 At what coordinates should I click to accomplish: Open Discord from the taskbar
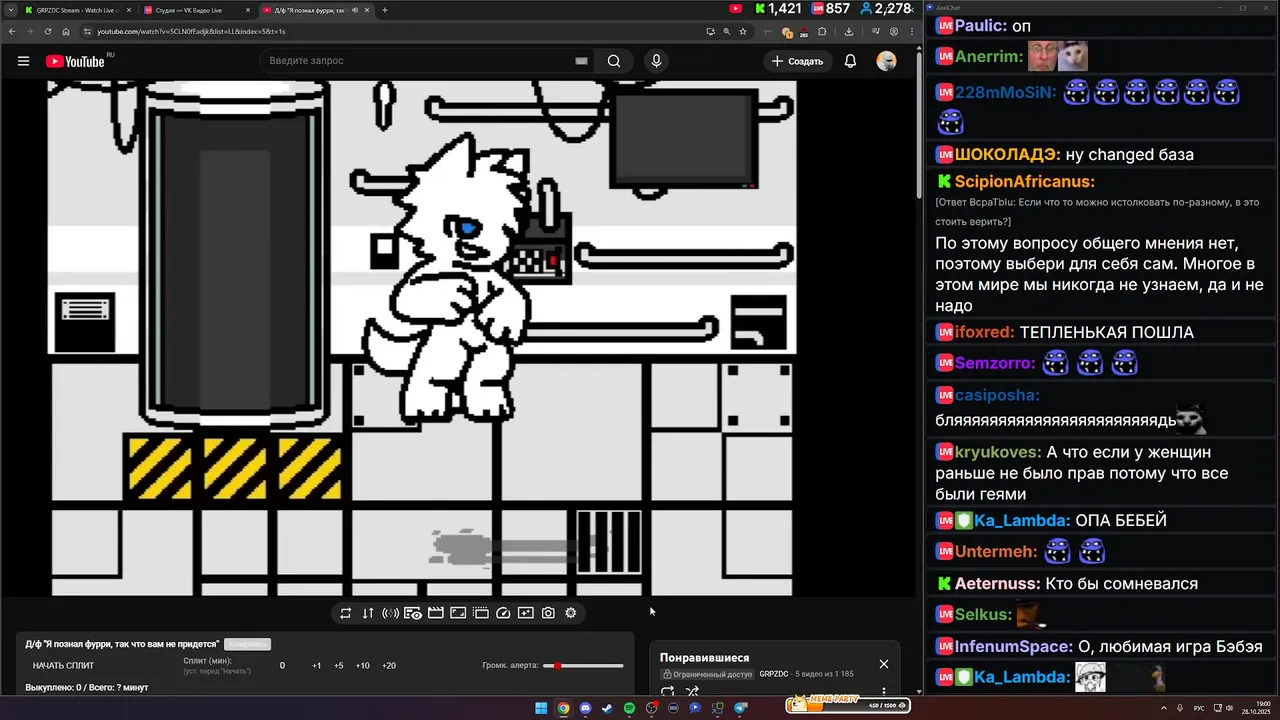[x=585, y=708]
